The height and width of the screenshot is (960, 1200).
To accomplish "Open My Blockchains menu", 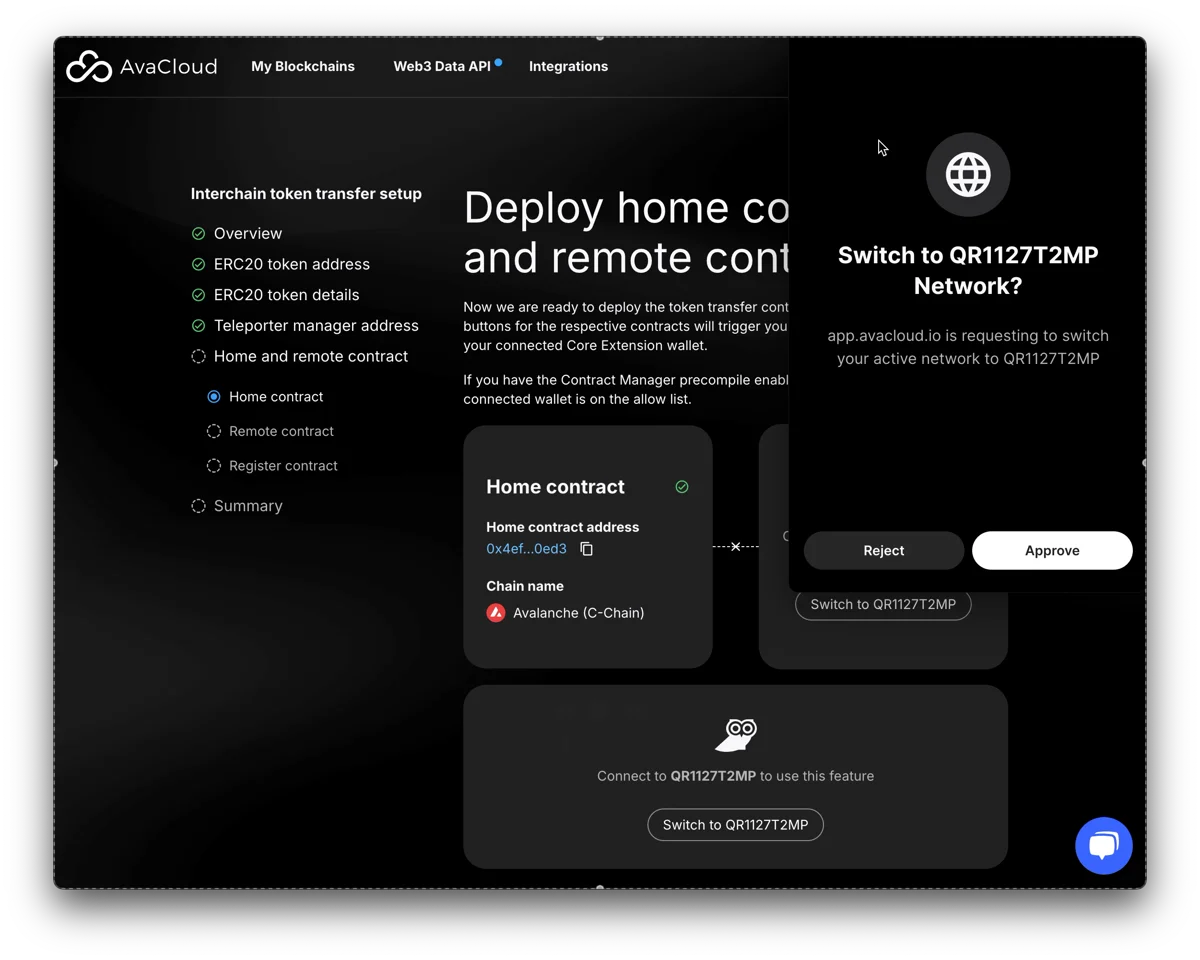I will point(303,66).
